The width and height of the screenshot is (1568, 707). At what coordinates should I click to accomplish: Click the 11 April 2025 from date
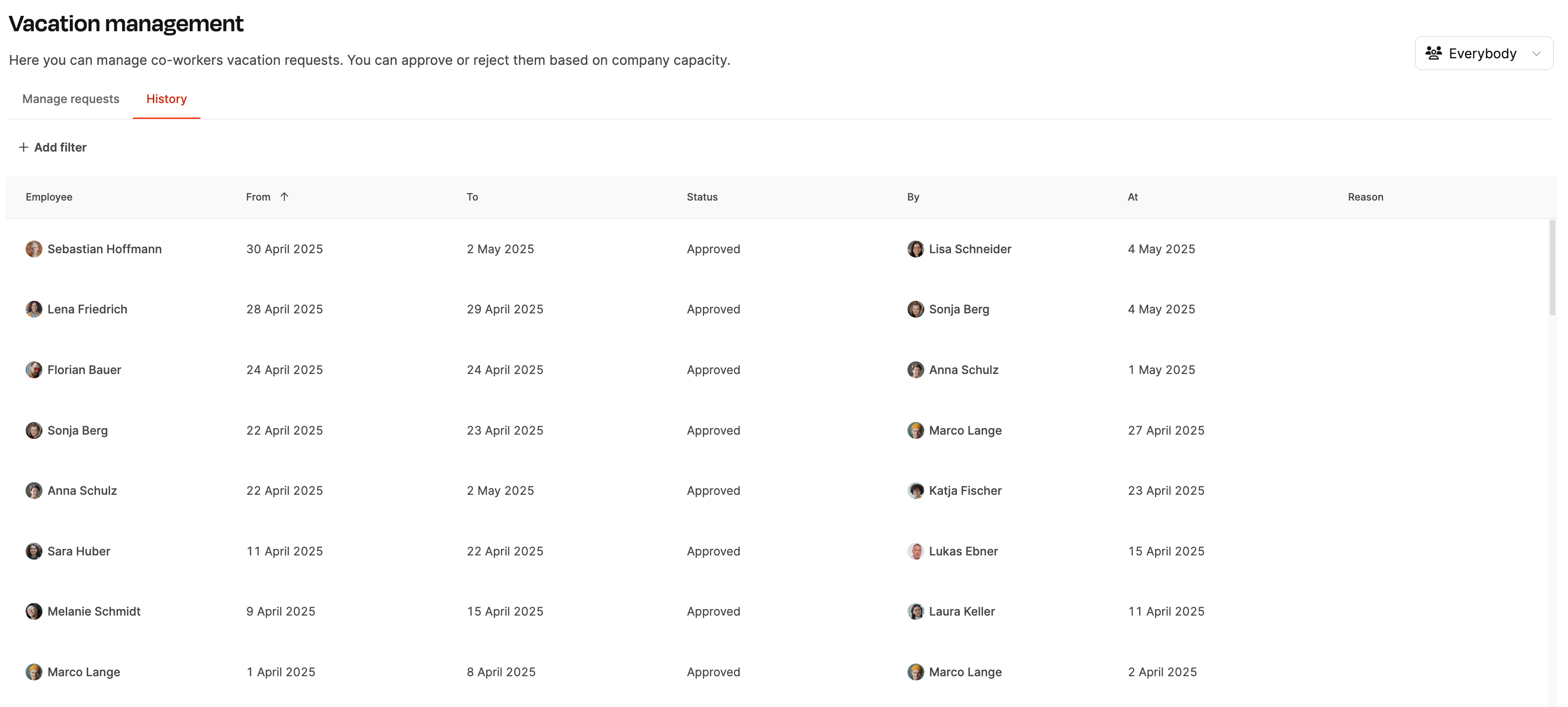click(x=284, y=551)
